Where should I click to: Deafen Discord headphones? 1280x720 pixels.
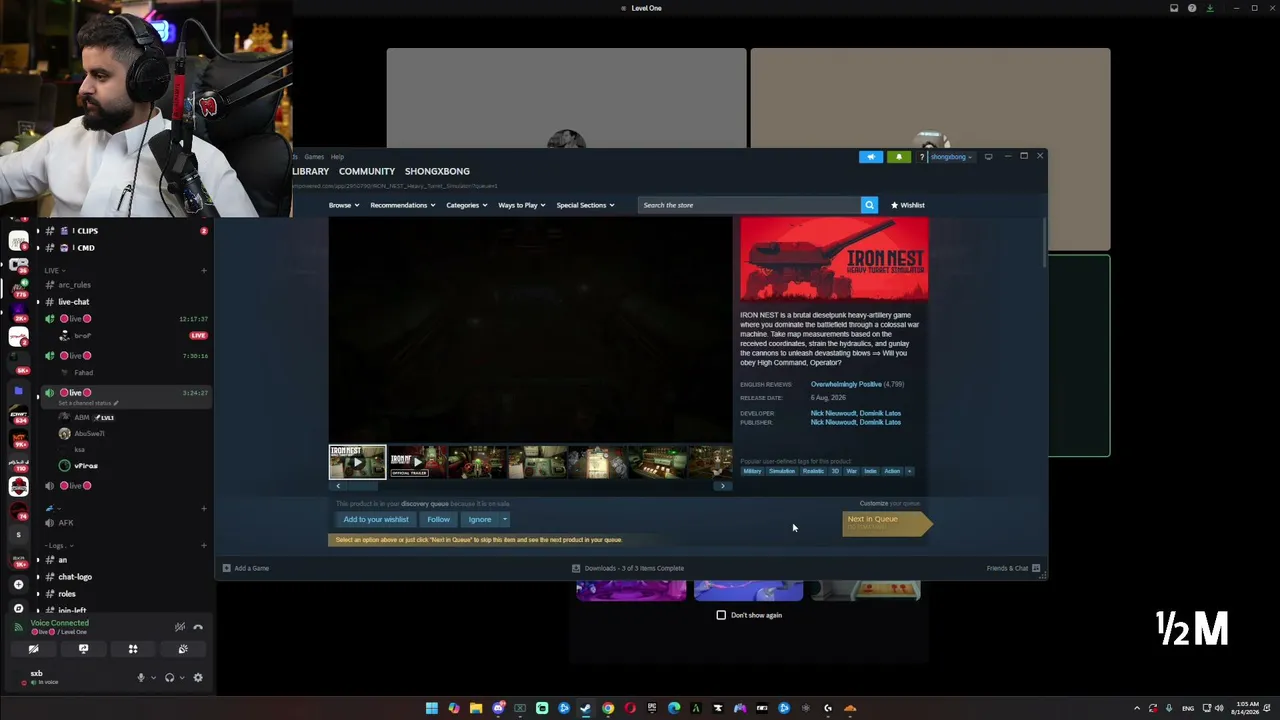[x=169, y=677]
